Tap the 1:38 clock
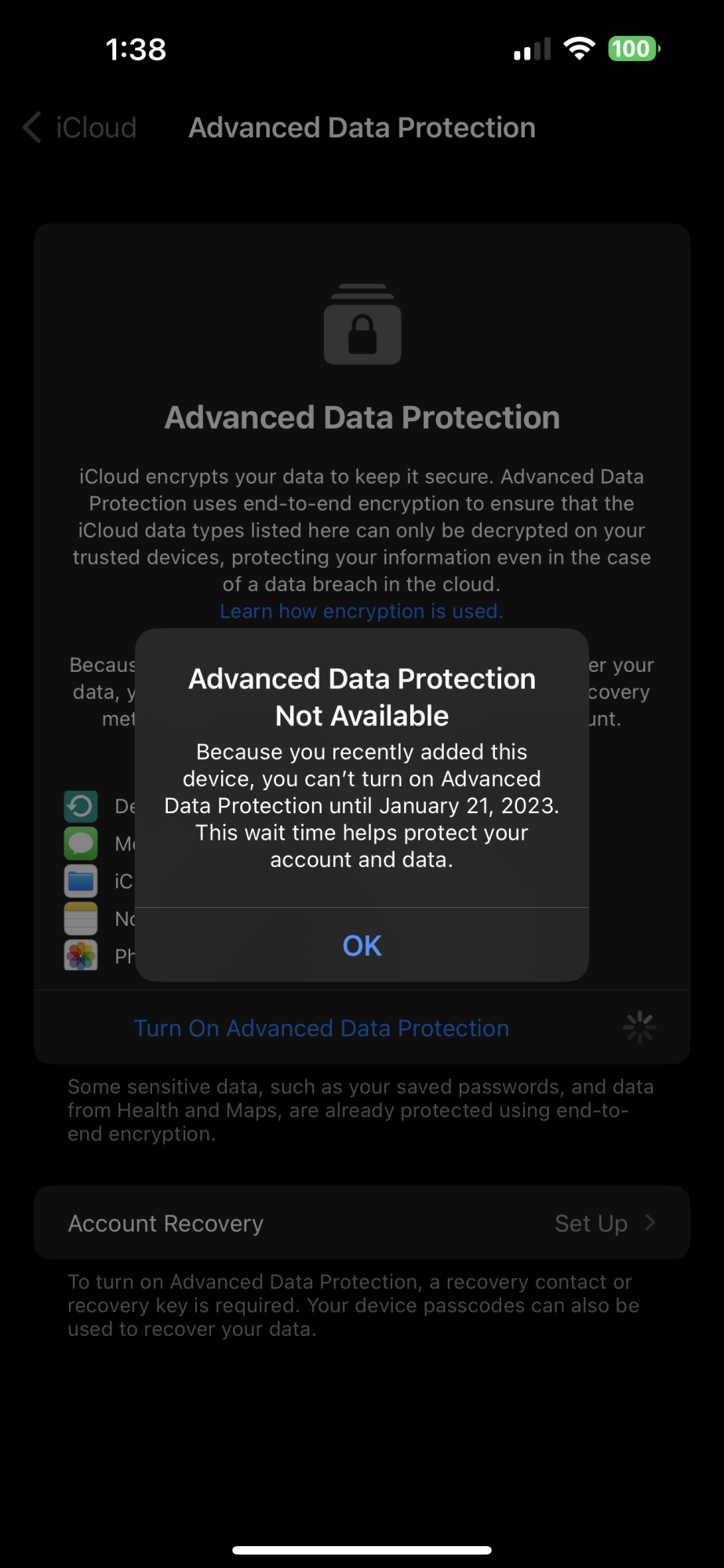The height and width of the screenshot is (1568, 724). tap(136, 49)
